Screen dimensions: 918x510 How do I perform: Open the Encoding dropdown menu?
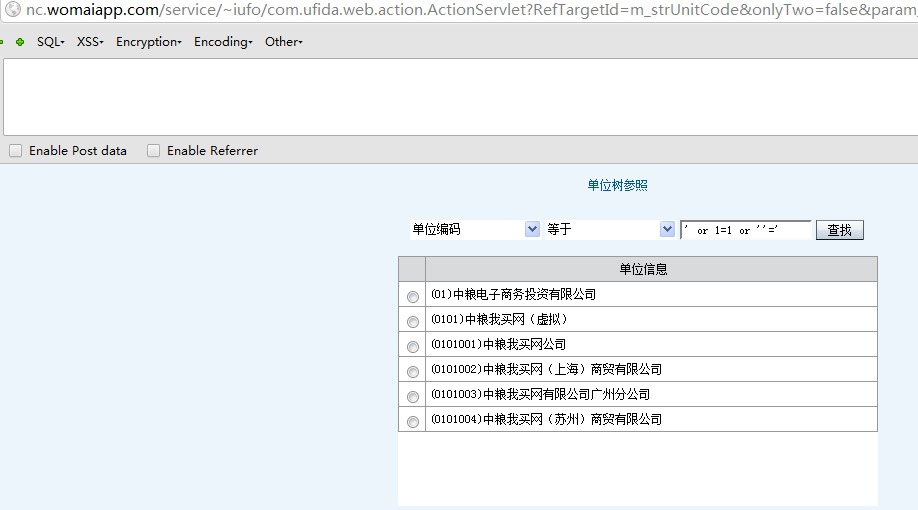pyautogui.click(x=223, y=42)
